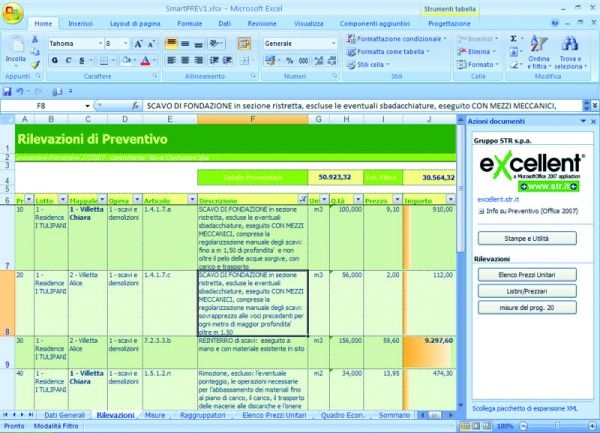Image resolution: width=600 pixels, height=433 pixels.
Task: Toggle the Descrizione column filter
Action: [x=301, y=200]
